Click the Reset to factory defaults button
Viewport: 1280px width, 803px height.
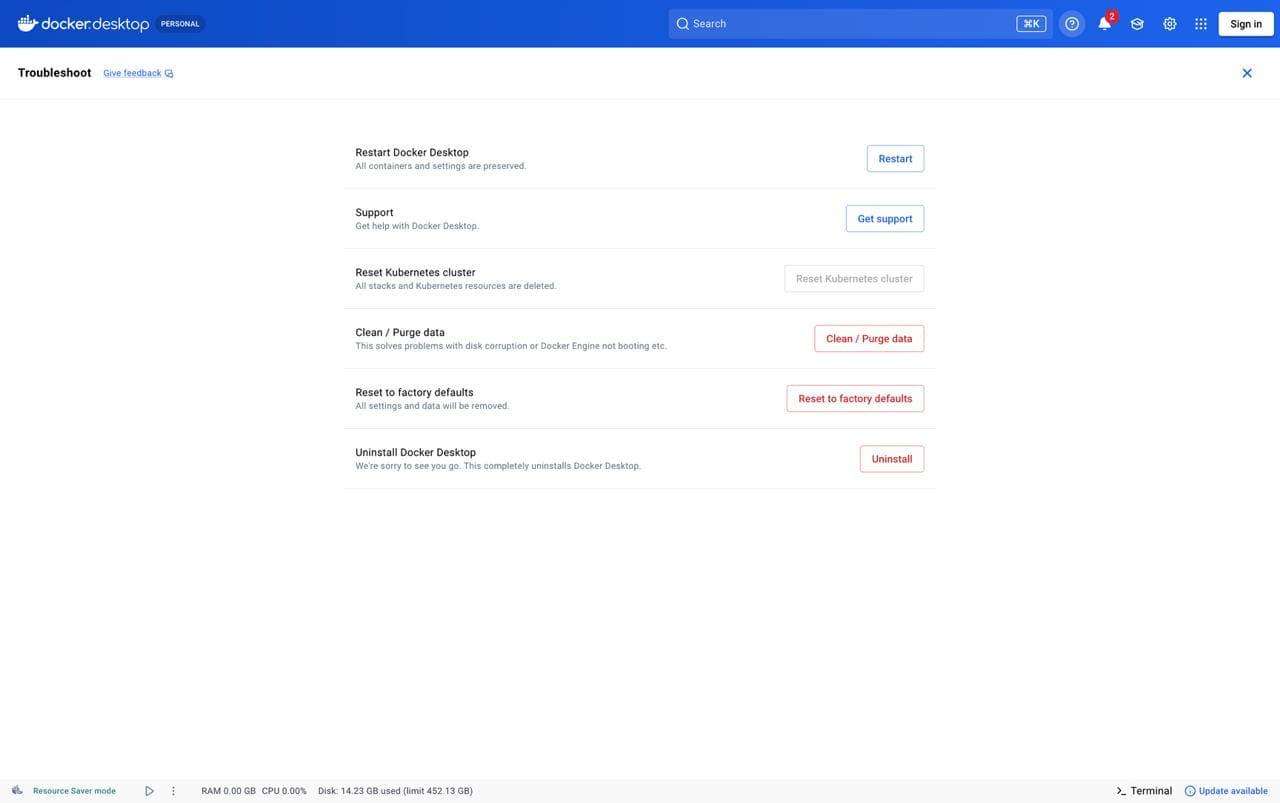[855, 399]
